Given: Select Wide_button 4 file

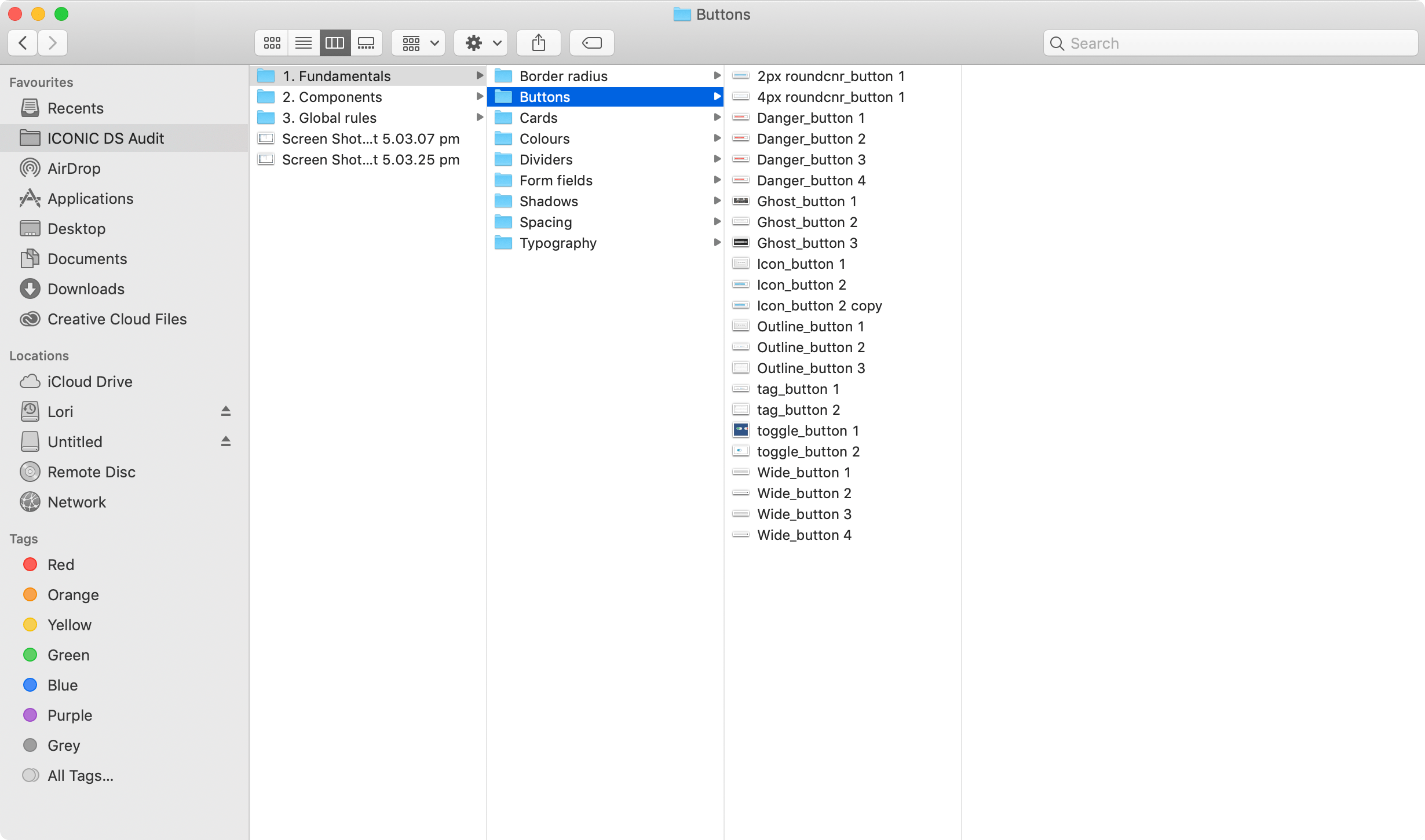Looking at the screenshot, I should point(843,535).
